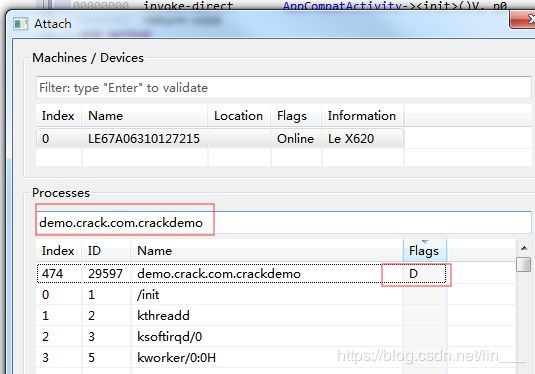Select the ksoftirqd/0 process row

tap(241, 337)
